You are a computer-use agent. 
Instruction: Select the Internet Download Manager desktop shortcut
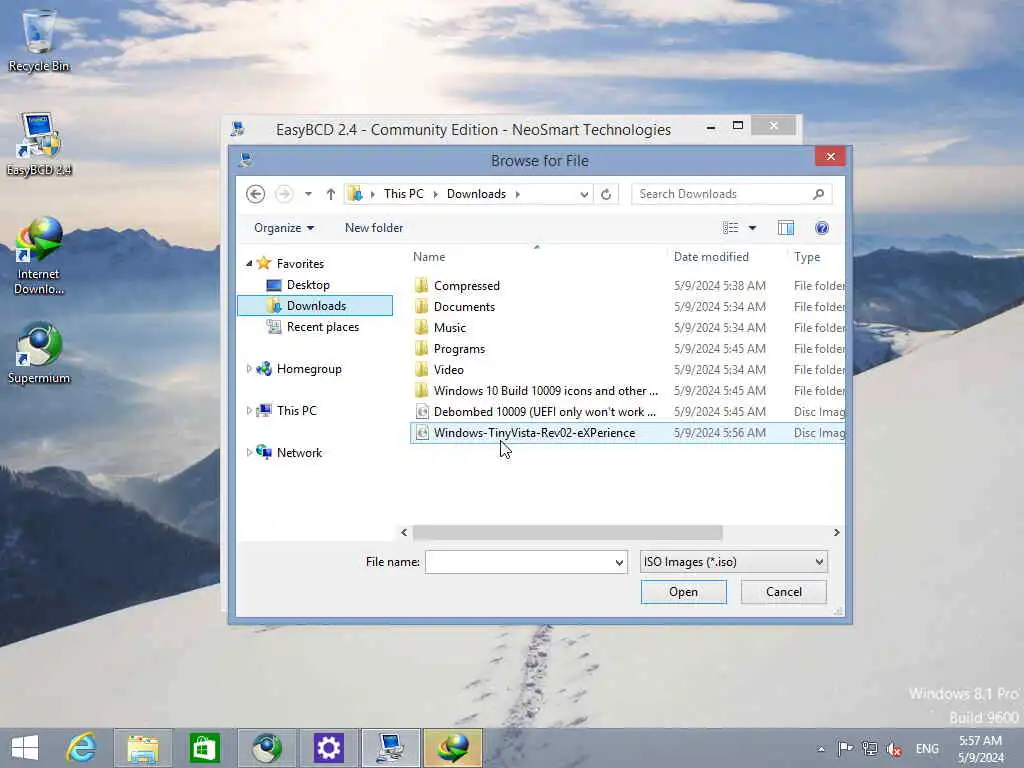[39, 257]
